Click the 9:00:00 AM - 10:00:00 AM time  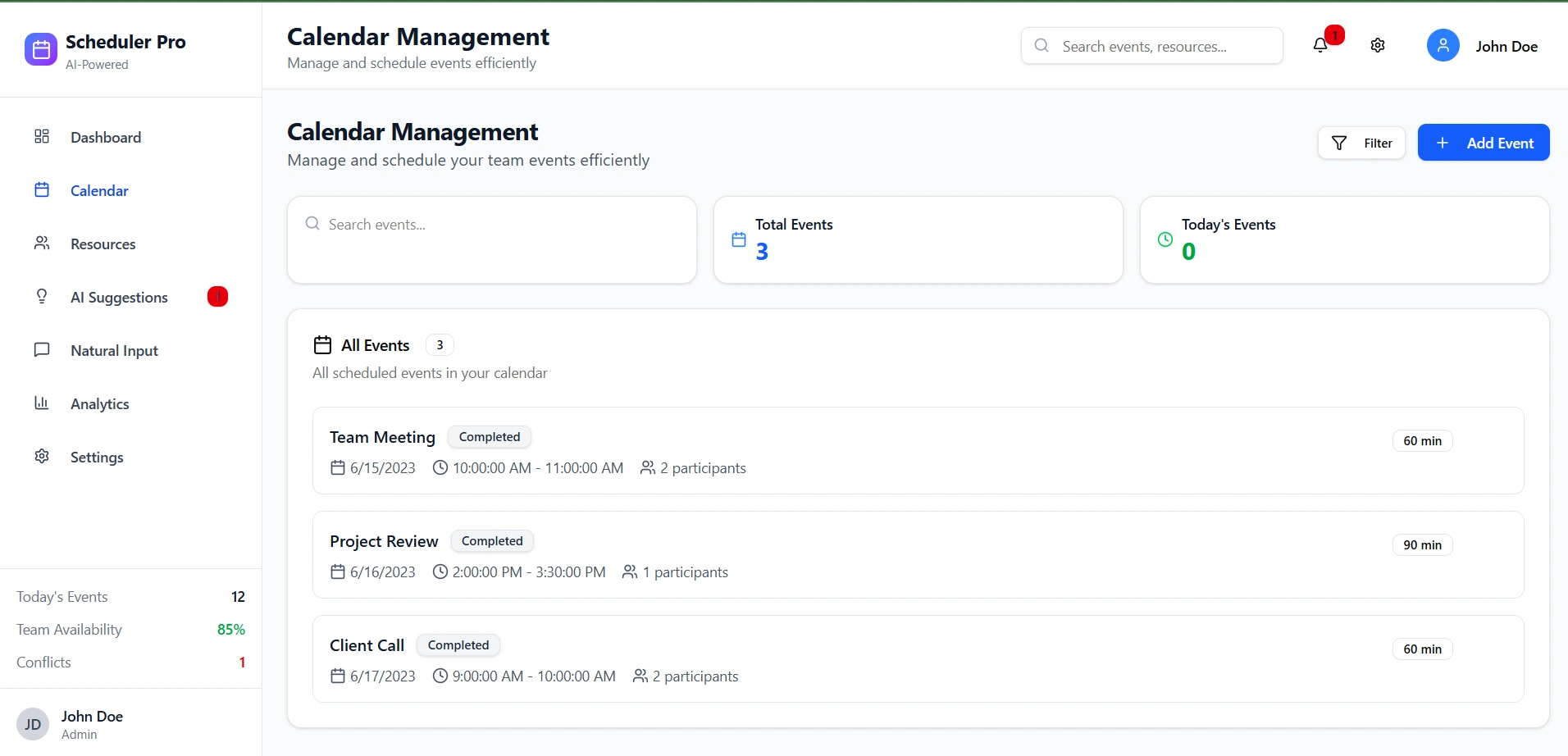coord(534,676)
